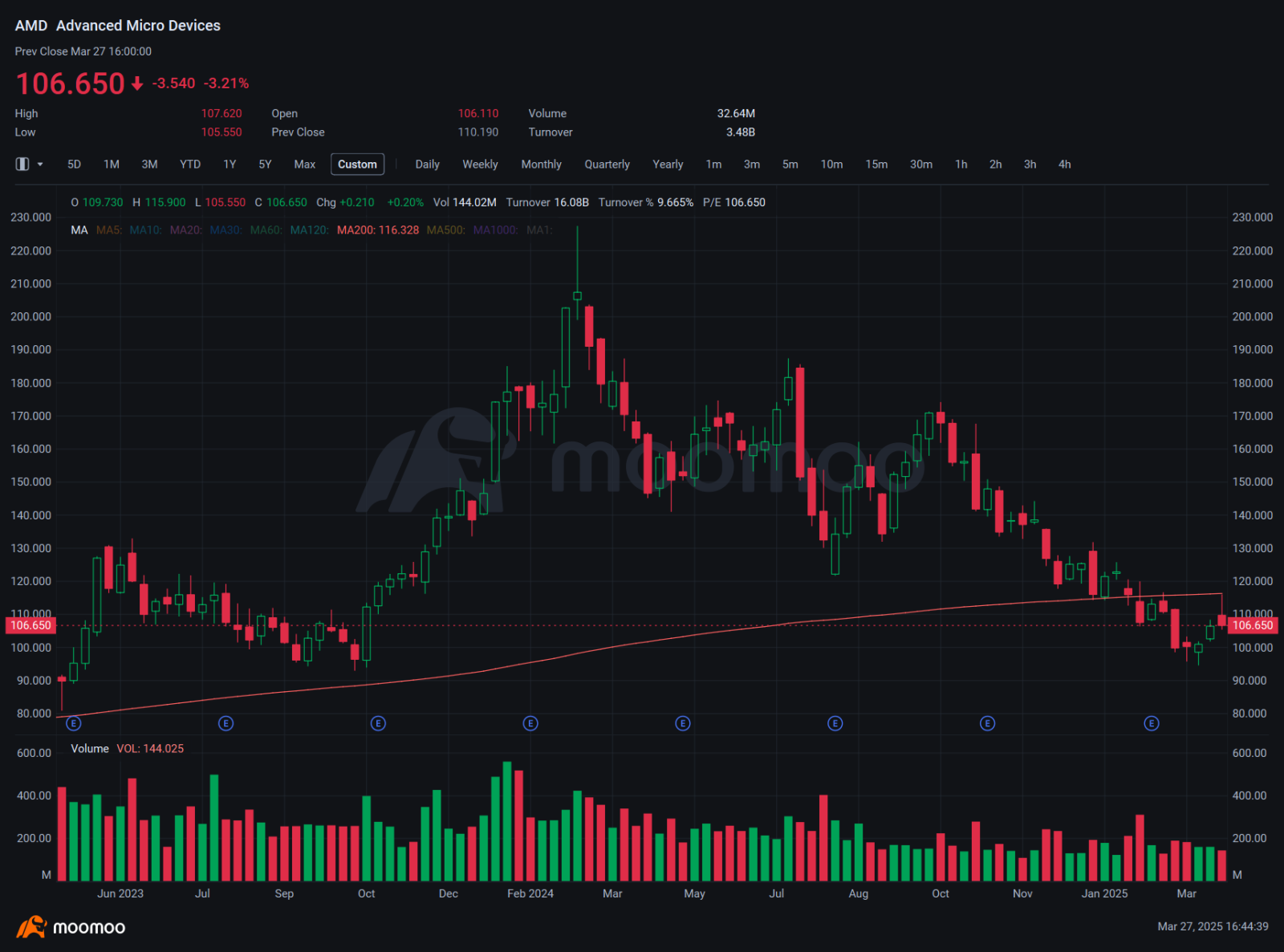1284x952 pixels.
Task: Select the 5D time range
Action: (74, 165)
